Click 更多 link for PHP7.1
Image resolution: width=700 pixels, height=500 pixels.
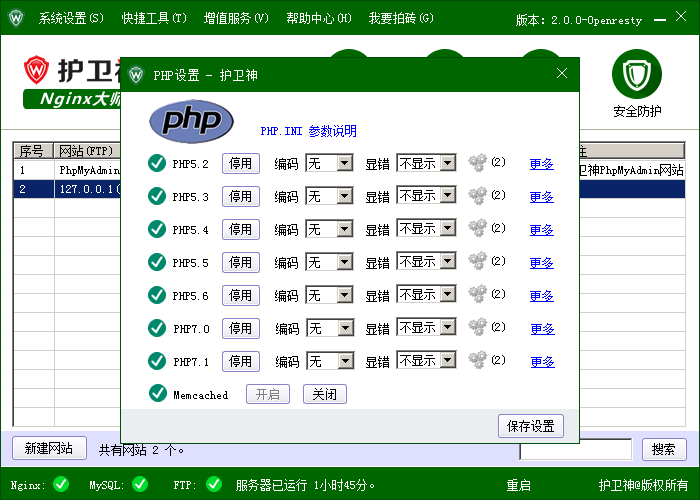542,362
